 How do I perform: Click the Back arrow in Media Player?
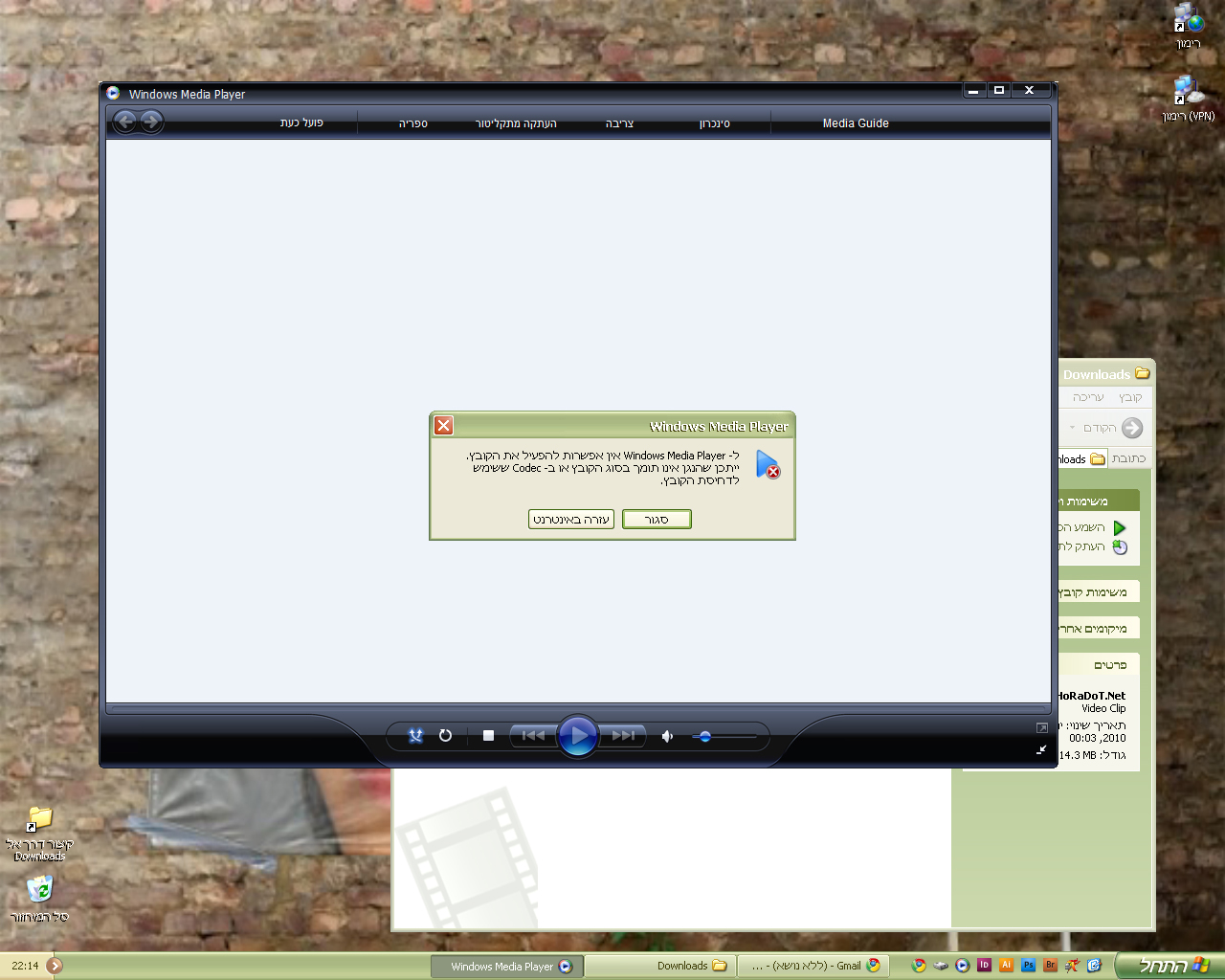(125, 122)
